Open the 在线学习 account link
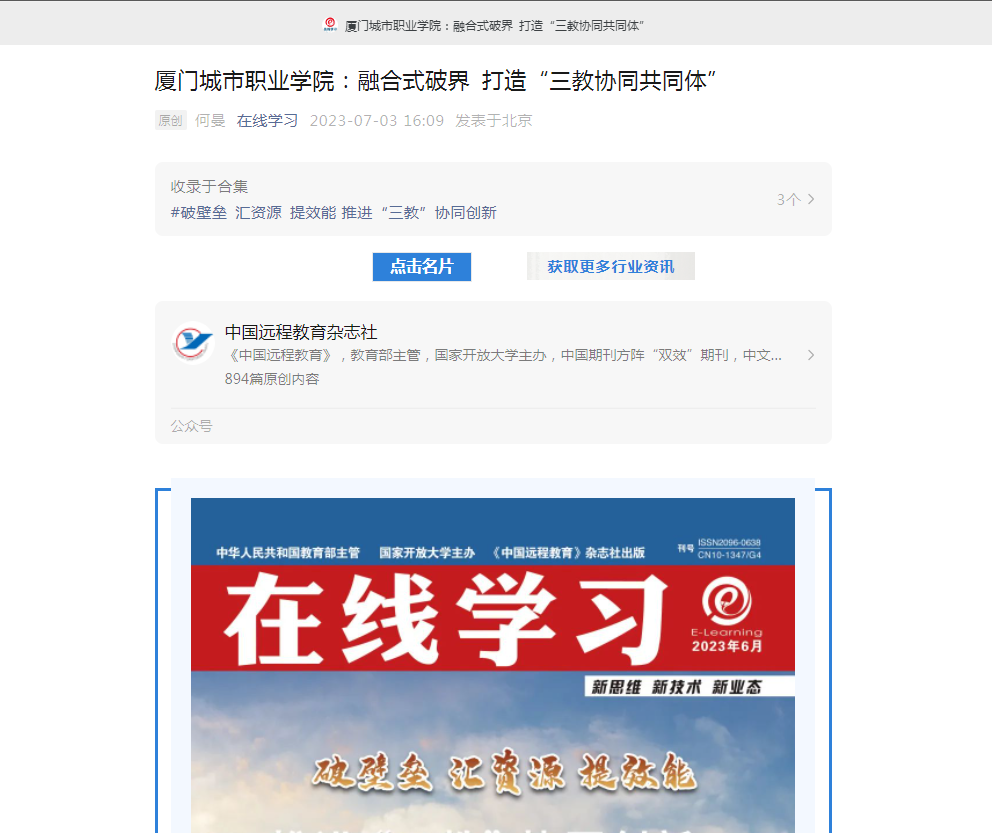This screenshot has width=992, height=833. [267, 120]
